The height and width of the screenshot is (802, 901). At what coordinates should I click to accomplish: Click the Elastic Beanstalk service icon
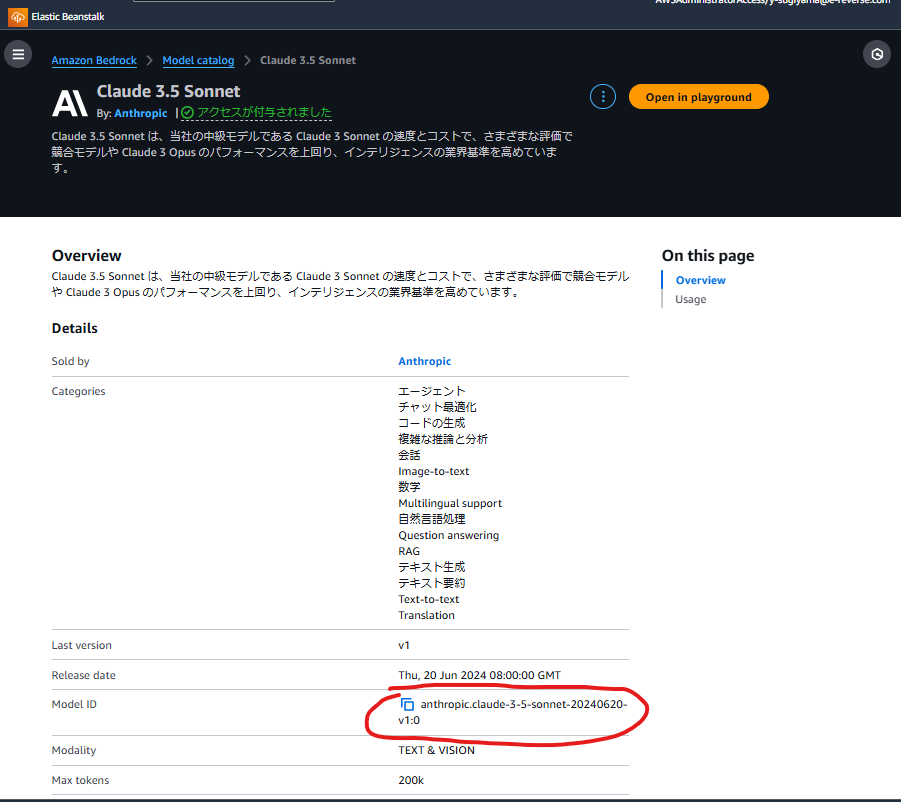[18, 17]
